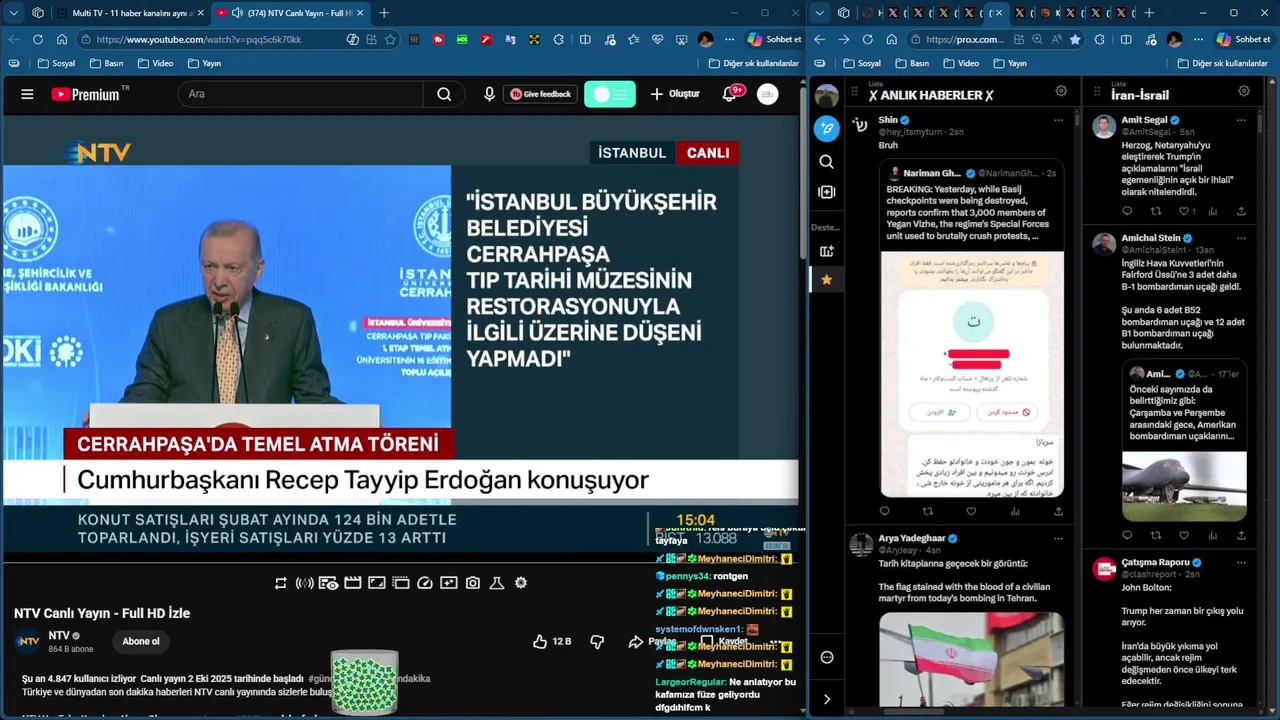The image size is (1280, 720).
Task: Open Yayın bookmarks folder in X Pro window
Action: pos(1009,63)
